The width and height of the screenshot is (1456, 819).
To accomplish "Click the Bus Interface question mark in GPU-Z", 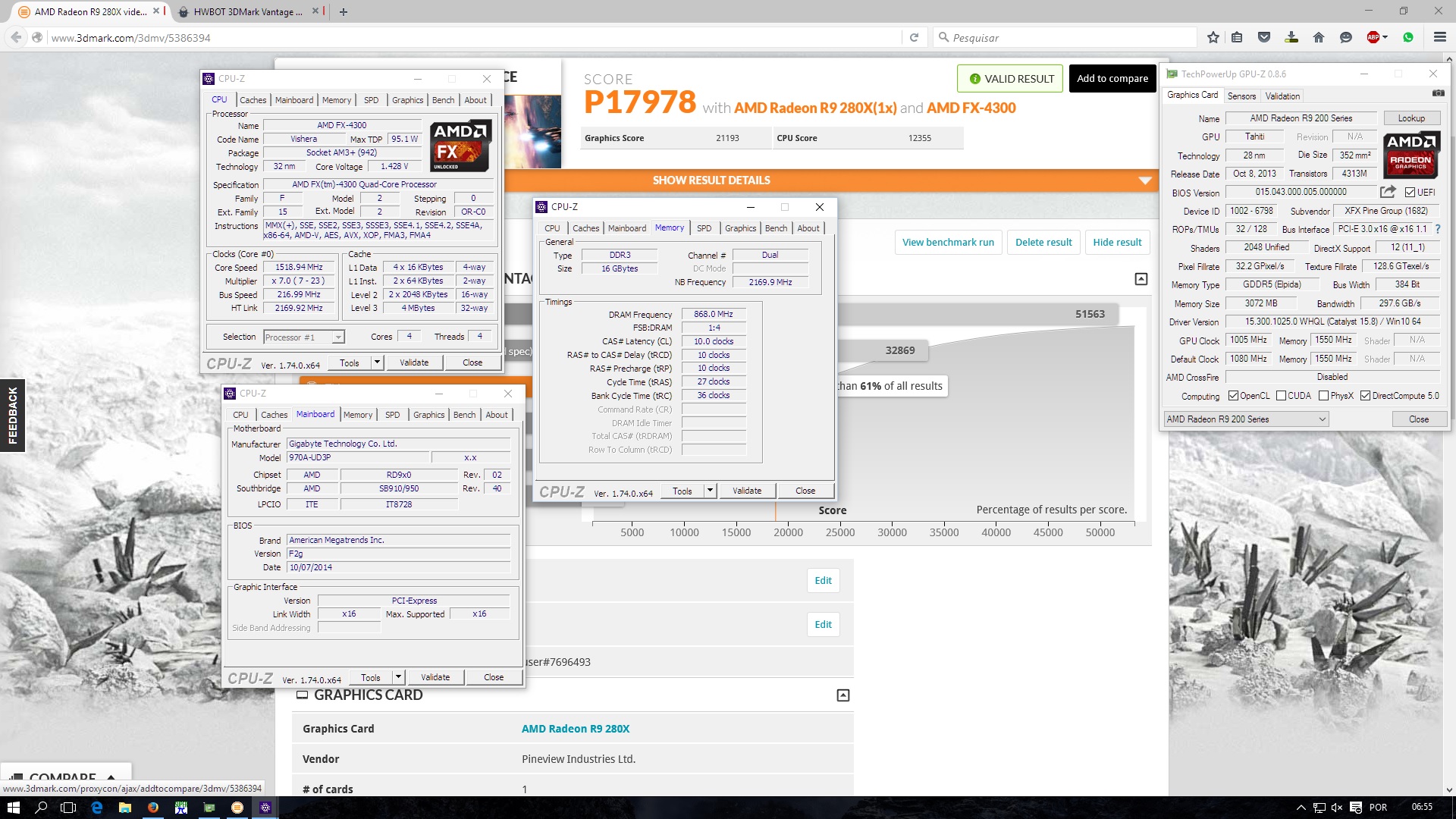I will click(1437, 229).
